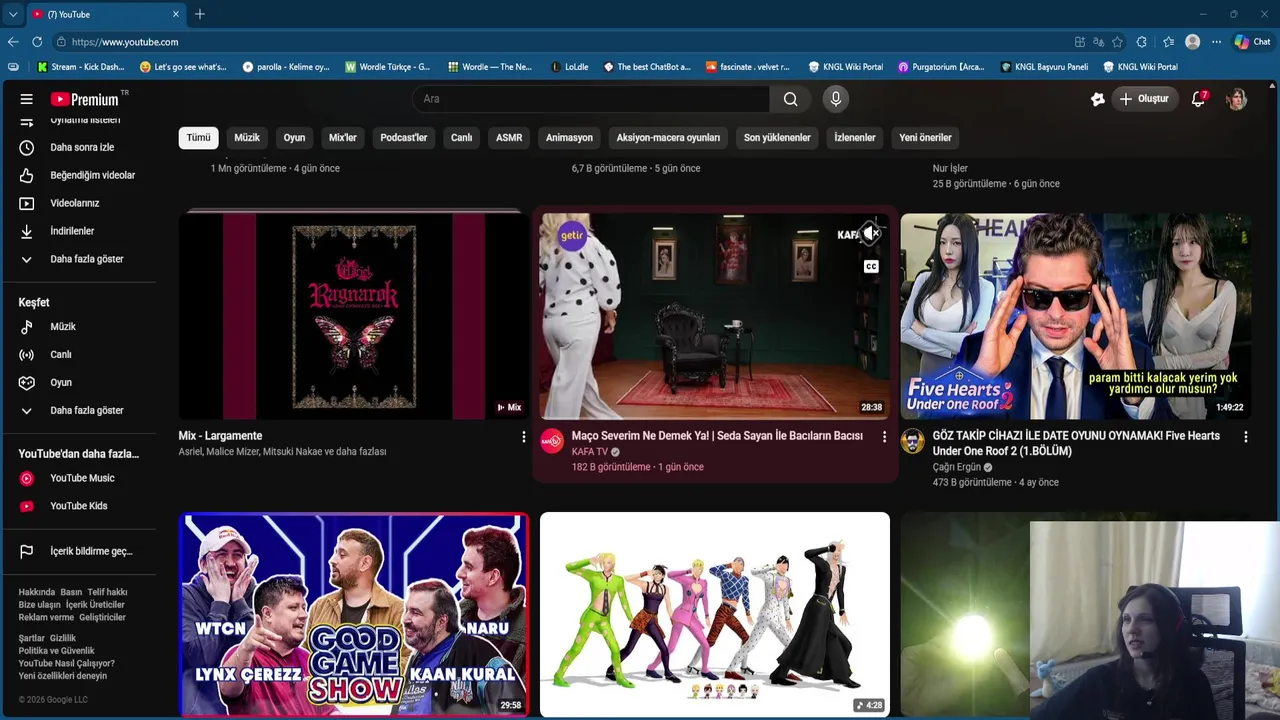The width and height of the screenshot is (1280, 720).
Task: Go back with the browser back arrow
Action: coord(13,42)
